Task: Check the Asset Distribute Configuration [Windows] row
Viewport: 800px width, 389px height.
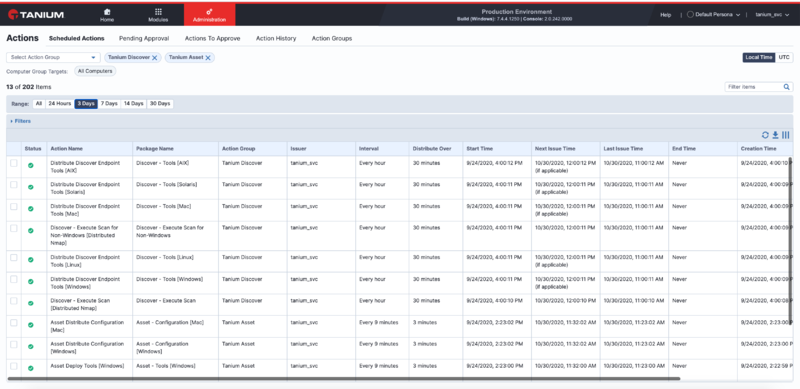Action: (14, 344)
